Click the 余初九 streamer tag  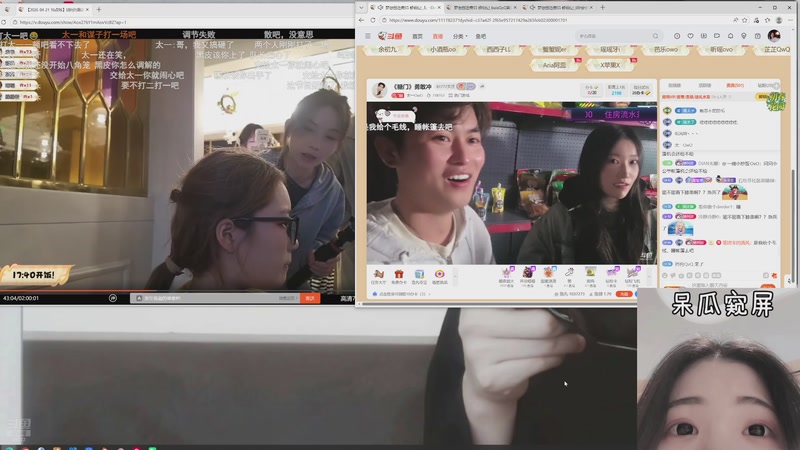(388, 49)
